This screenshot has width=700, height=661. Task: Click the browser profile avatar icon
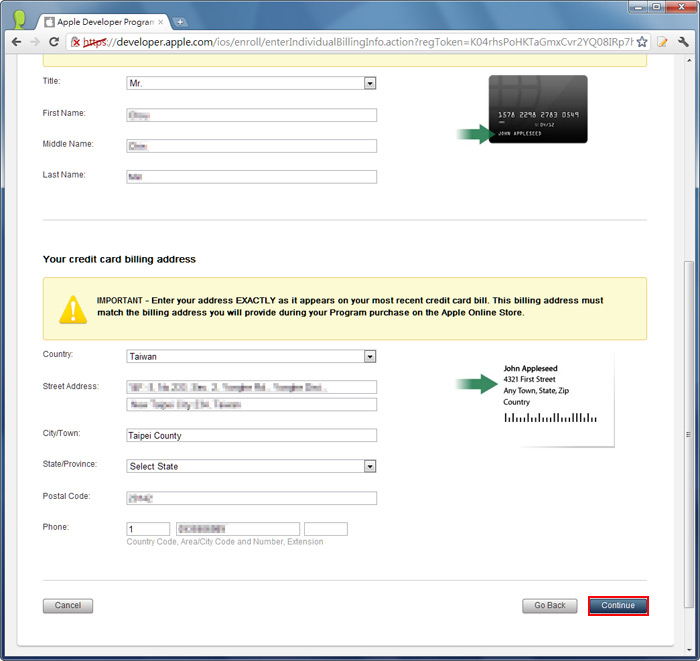pyautogui.click(x=19, y=20)
